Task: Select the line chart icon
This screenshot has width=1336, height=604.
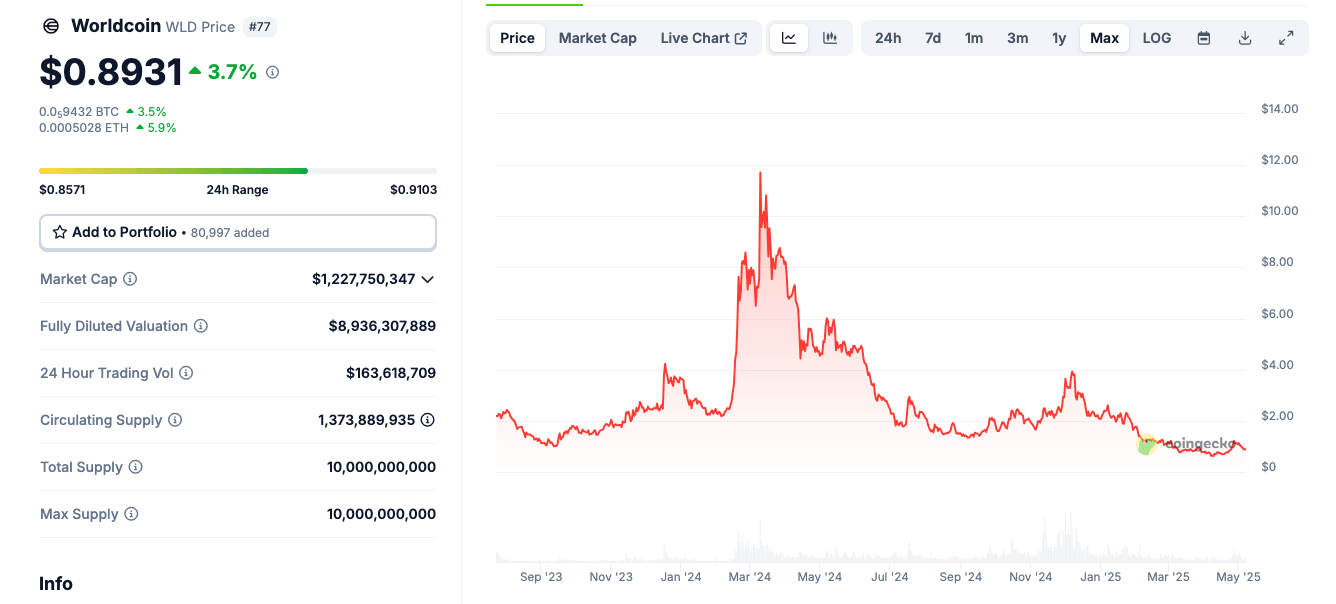Action: tap(788, 37)
